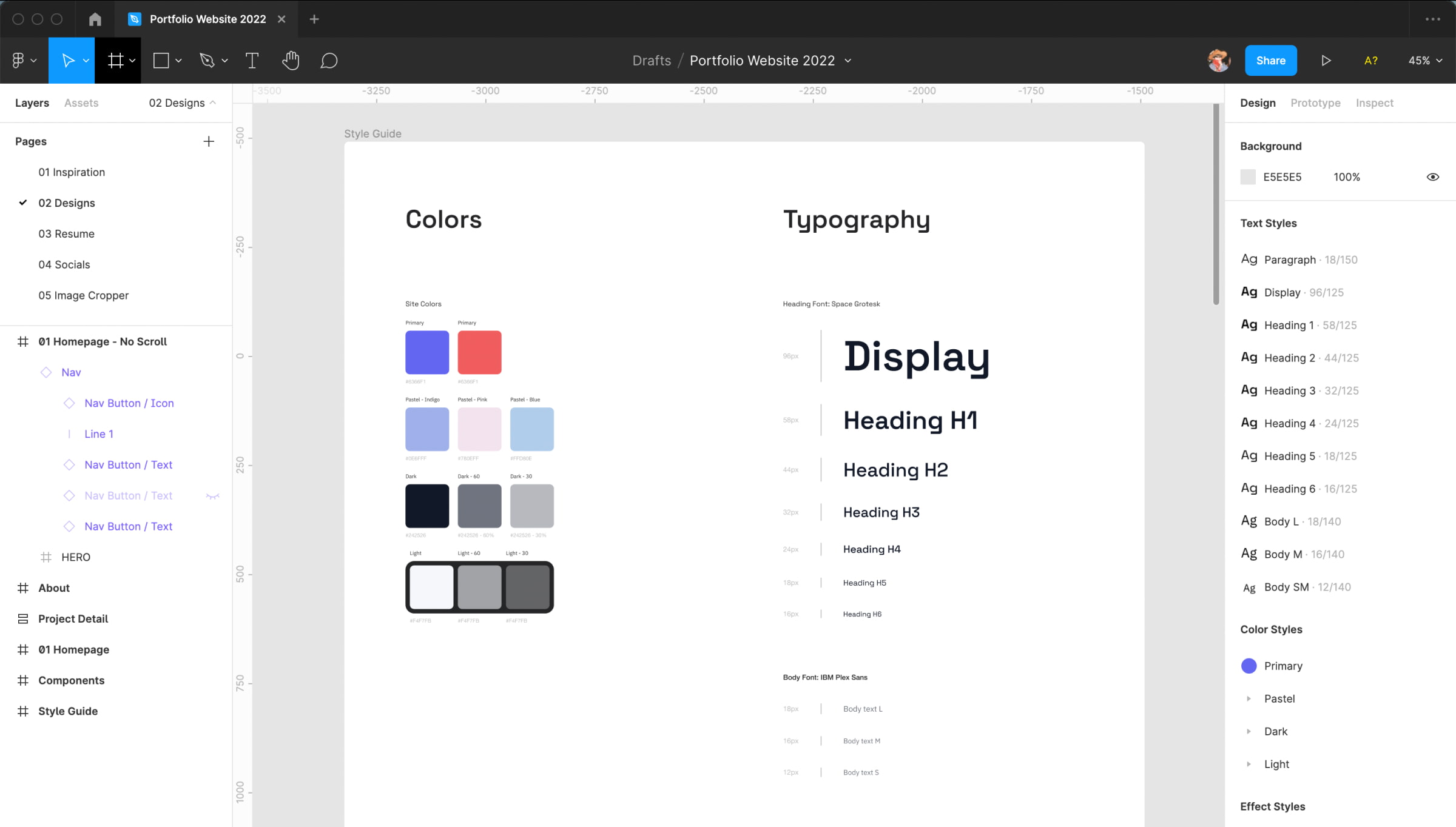Viewport: 1456px width, 827px height.
Task: Show the hidden Nav Button / Text layer
Action: click(x=212, y=496)
